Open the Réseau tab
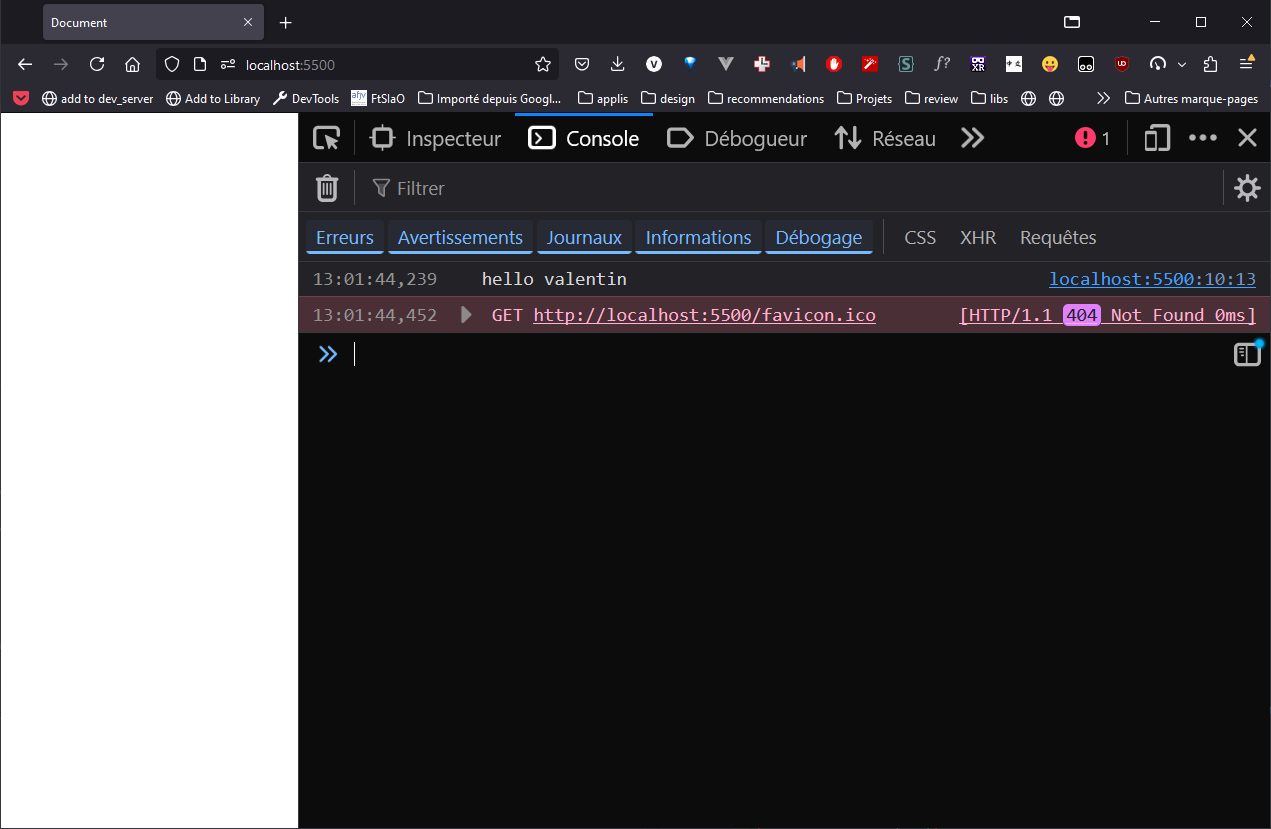Image resolution: width=1271 pixels, height=829 pixels. [x=885, y=139]
